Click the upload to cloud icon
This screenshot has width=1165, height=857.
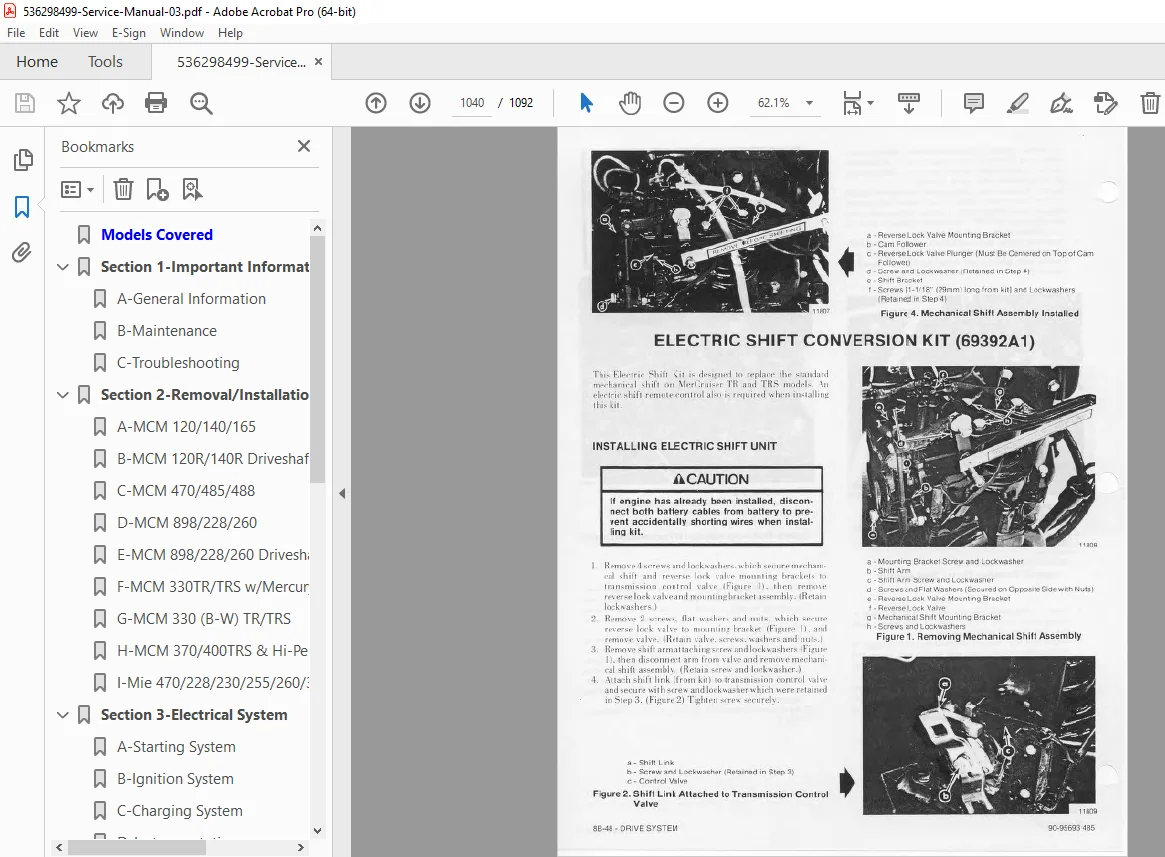113,103
